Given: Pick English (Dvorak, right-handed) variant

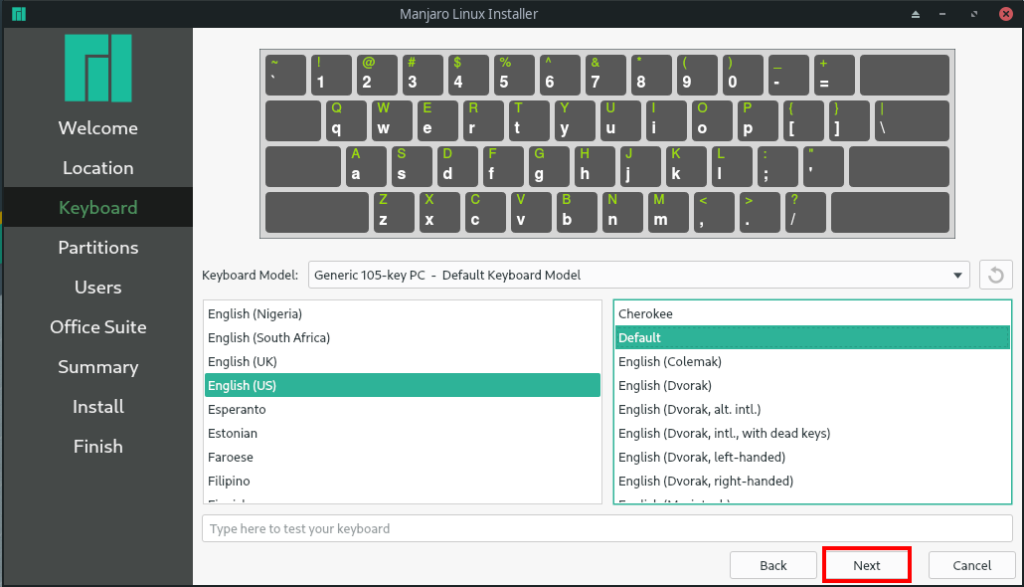Looking at the screenshot, I should point(812,481).
